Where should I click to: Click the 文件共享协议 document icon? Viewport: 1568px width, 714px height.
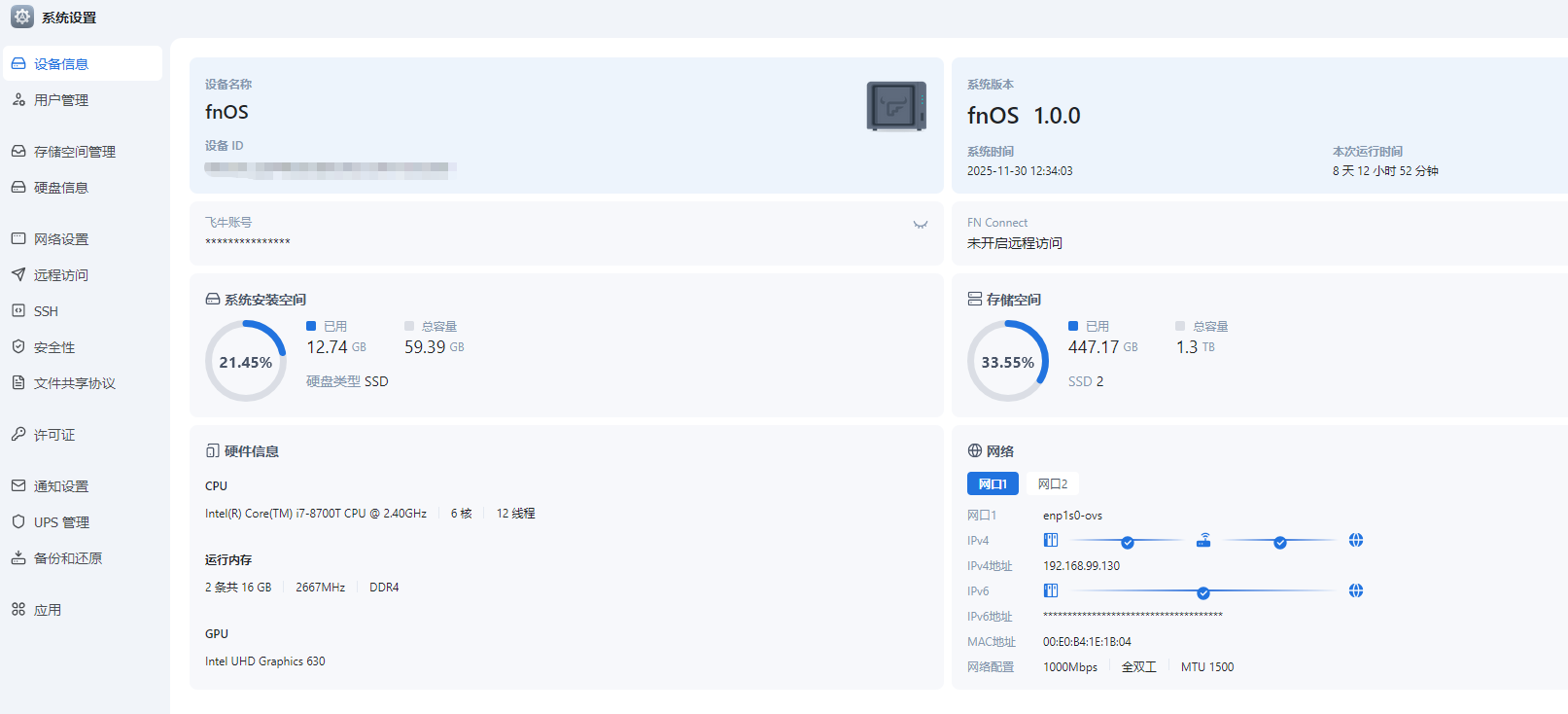coord(18,382)
